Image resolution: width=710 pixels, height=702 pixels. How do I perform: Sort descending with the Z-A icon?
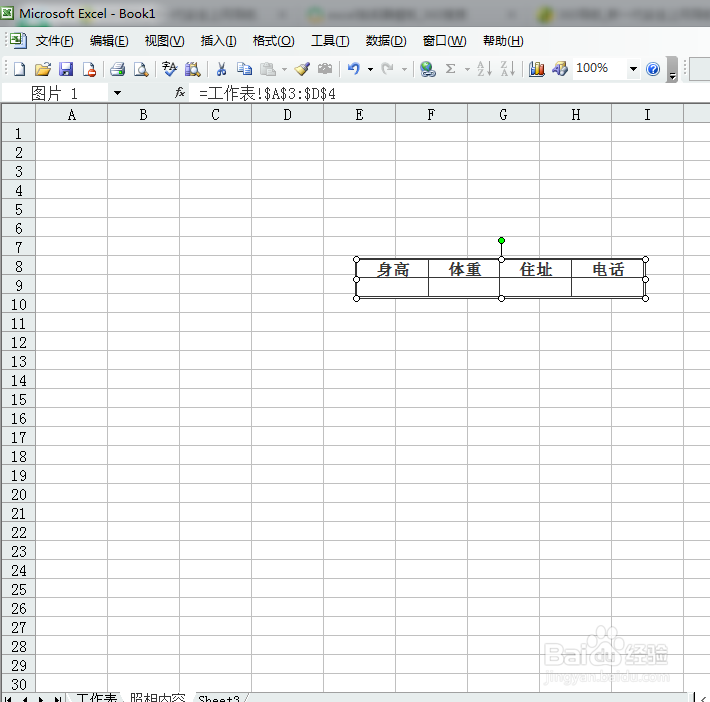pyautogui.click(x=508, y=69)
